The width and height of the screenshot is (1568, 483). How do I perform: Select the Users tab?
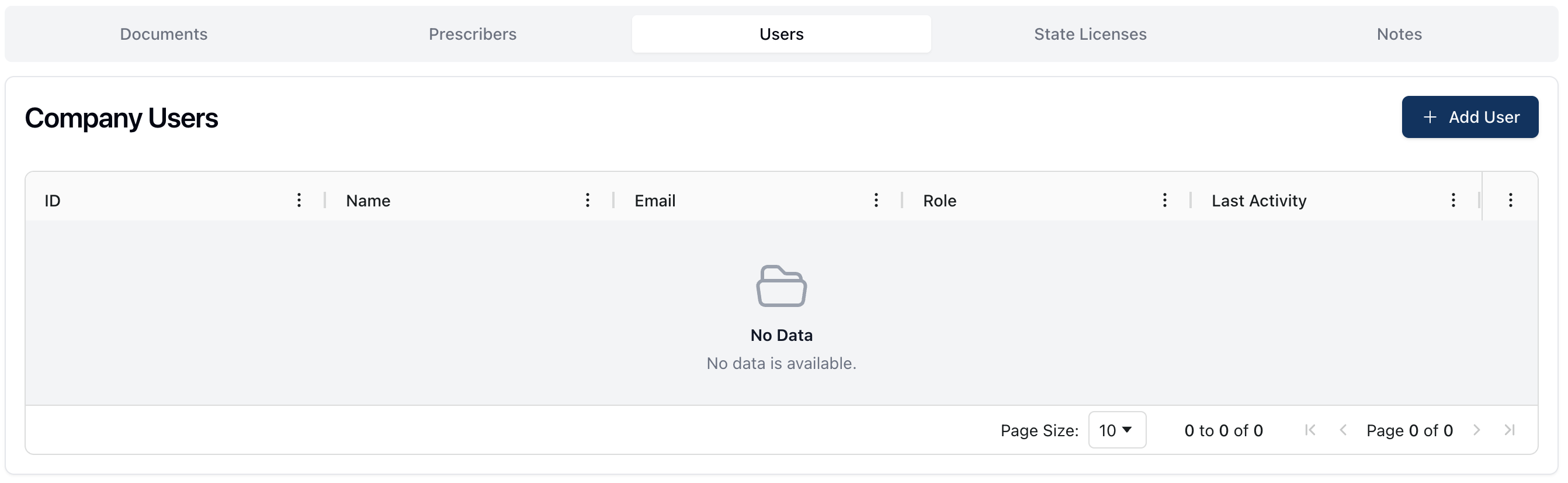pyautogui.click(x=781, y=34)
